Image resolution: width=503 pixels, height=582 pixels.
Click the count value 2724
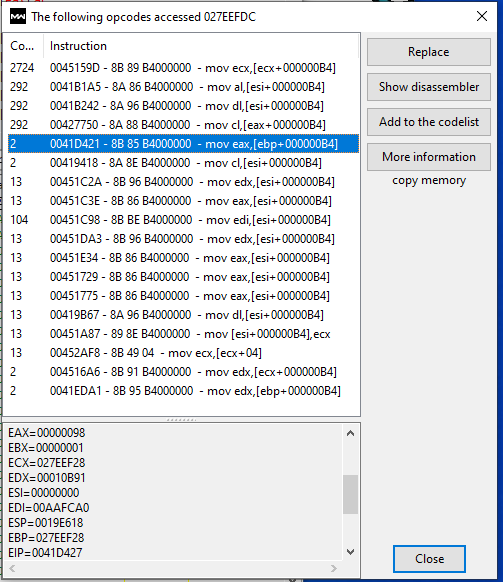point(22,68)
